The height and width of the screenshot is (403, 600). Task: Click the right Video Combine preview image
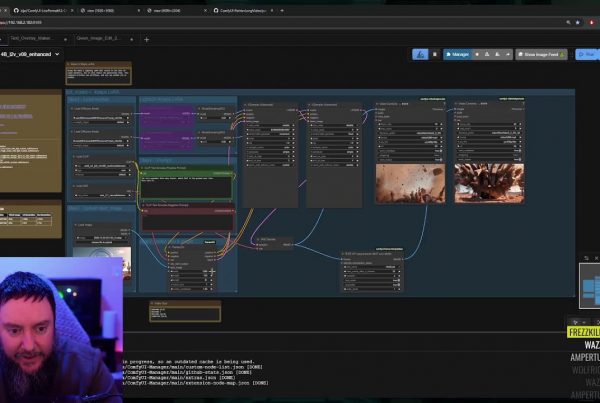(488, 183)
